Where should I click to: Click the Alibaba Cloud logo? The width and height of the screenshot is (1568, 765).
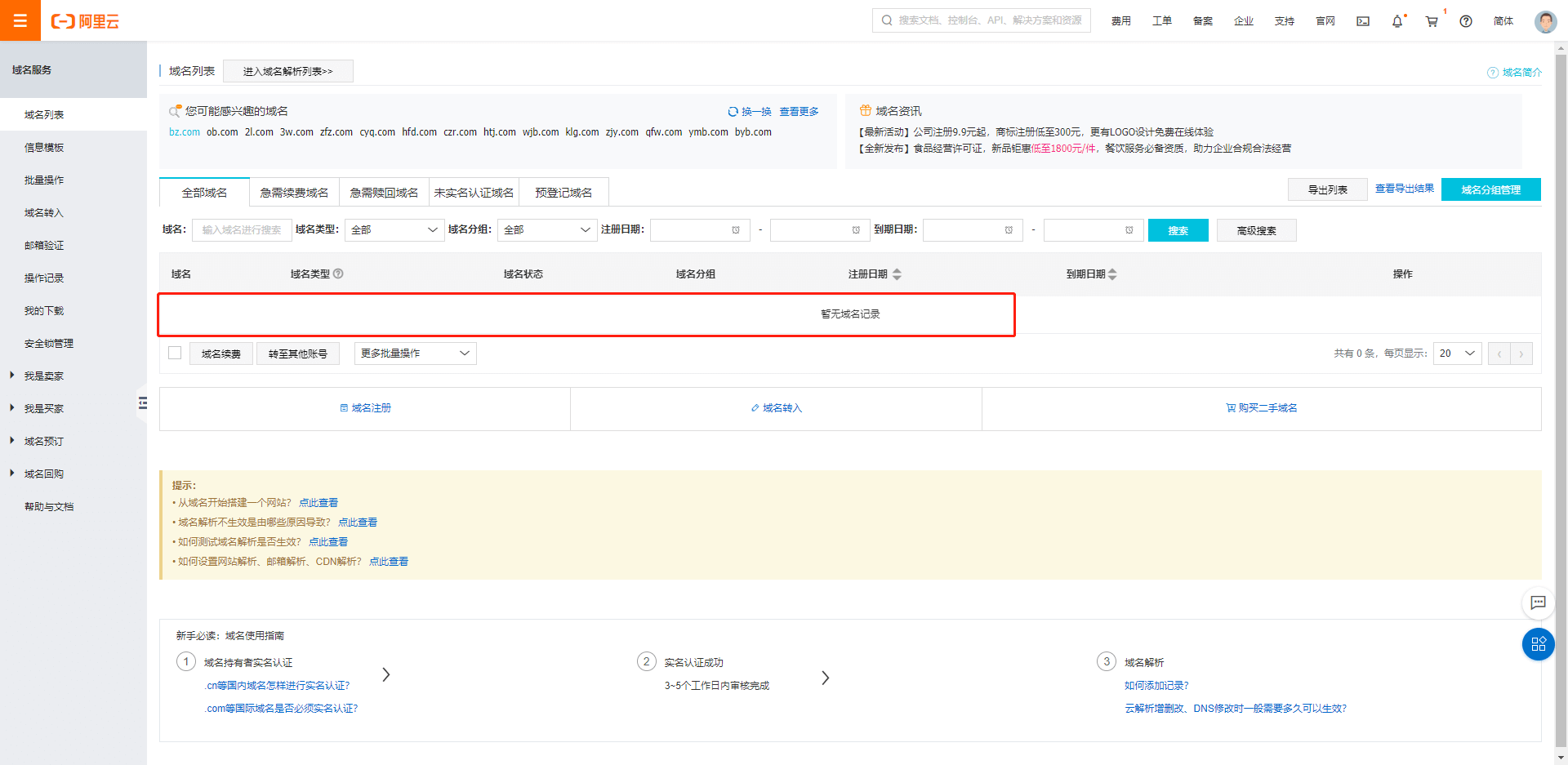[x=85, y=21]
